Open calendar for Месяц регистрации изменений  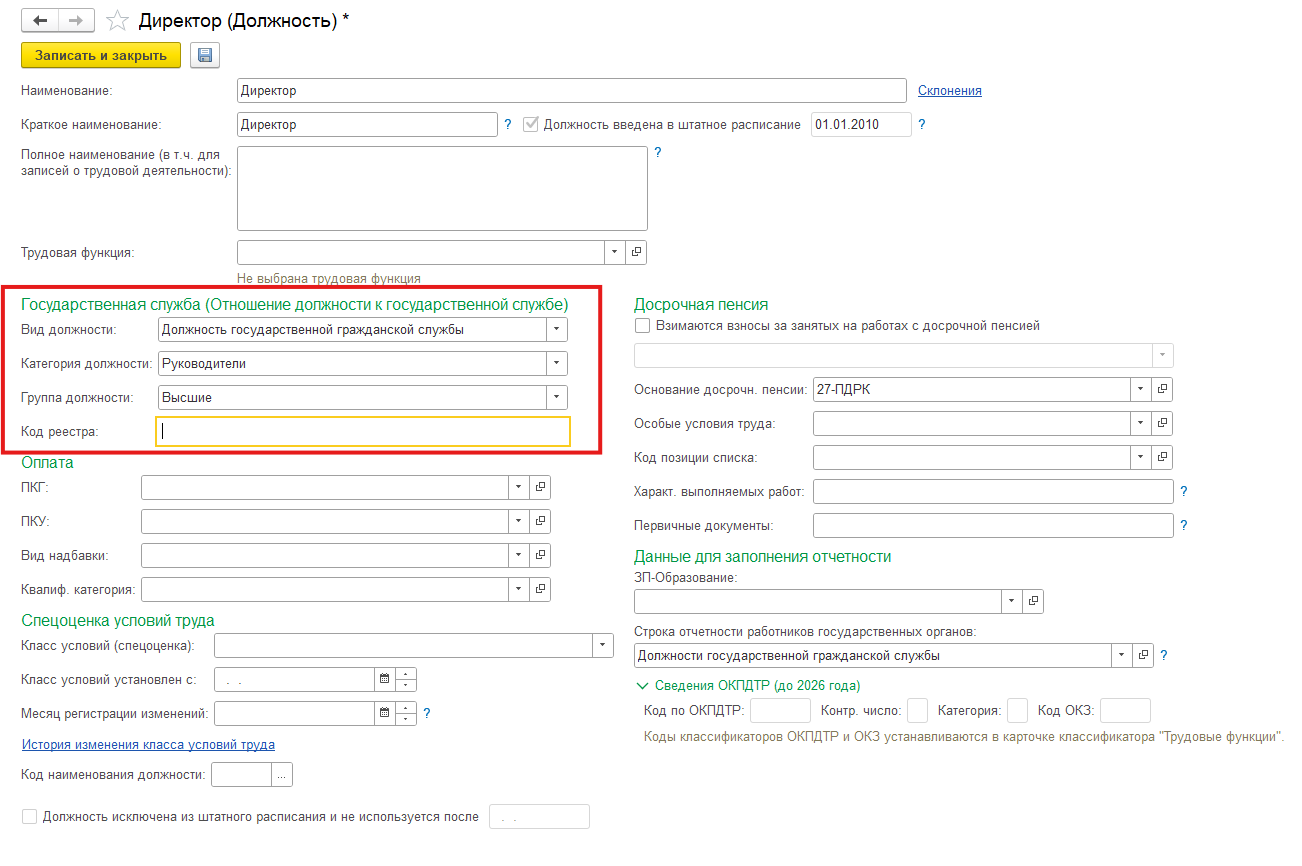point(384,714)
